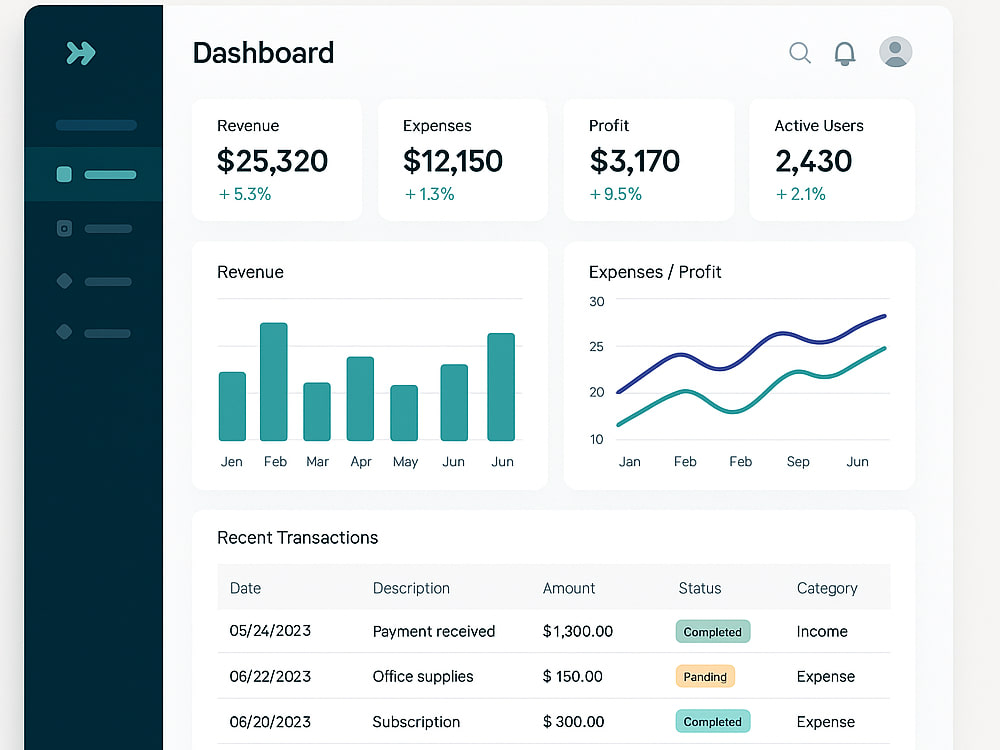Click the Completed badge for Subscription row
Viewport: 1000px width, 750px height.
(x=713, y=721)
